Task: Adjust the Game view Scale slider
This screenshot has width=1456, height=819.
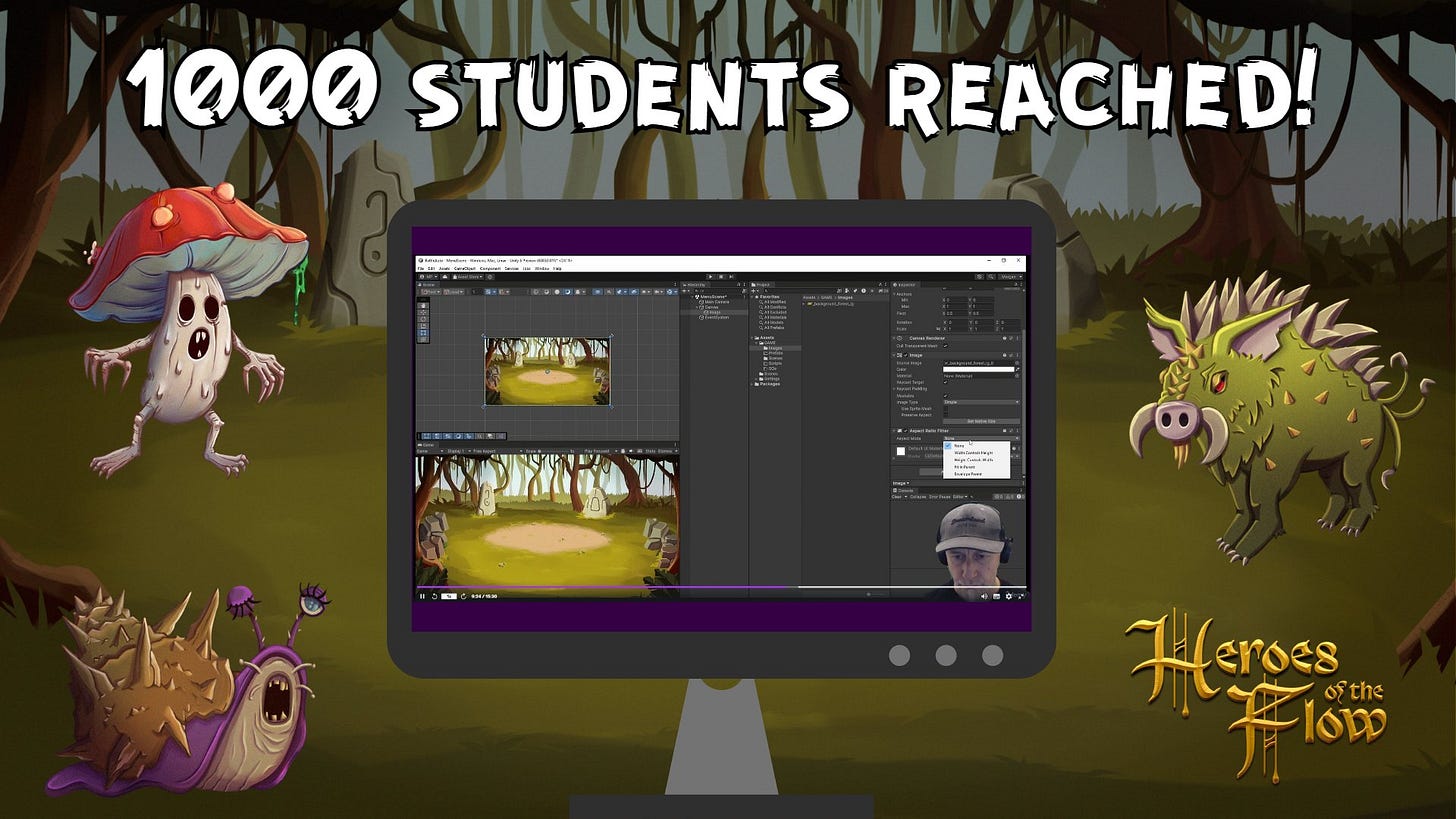Action: [553, 451]
